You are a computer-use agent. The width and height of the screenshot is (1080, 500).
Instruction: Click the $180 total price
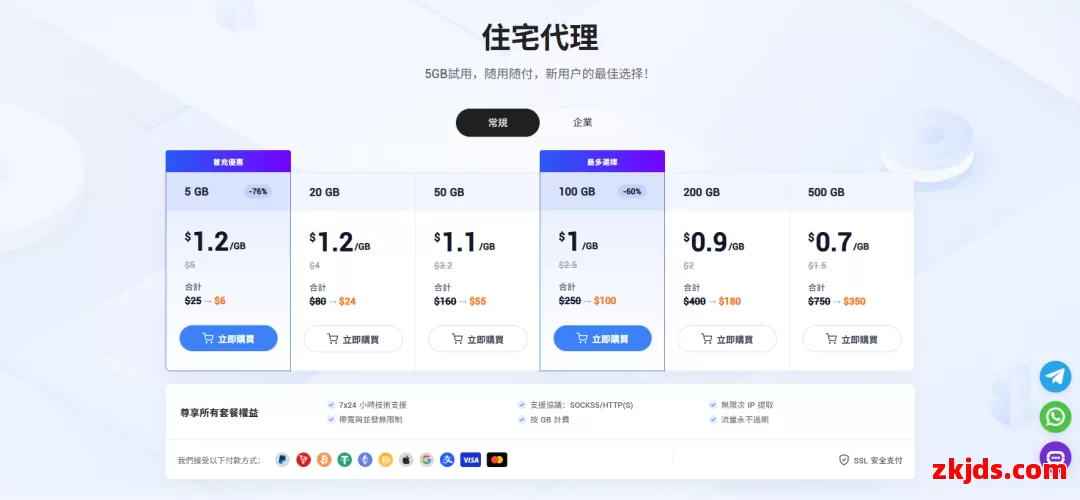click(729, 301)
